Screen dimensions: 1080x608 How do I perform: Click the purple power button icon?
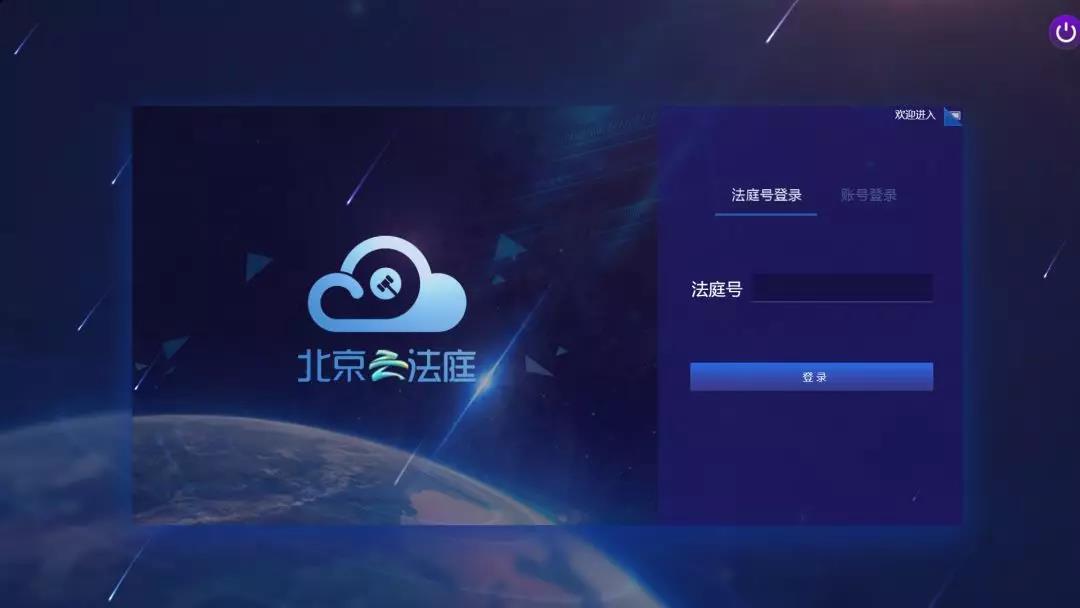1065,32
